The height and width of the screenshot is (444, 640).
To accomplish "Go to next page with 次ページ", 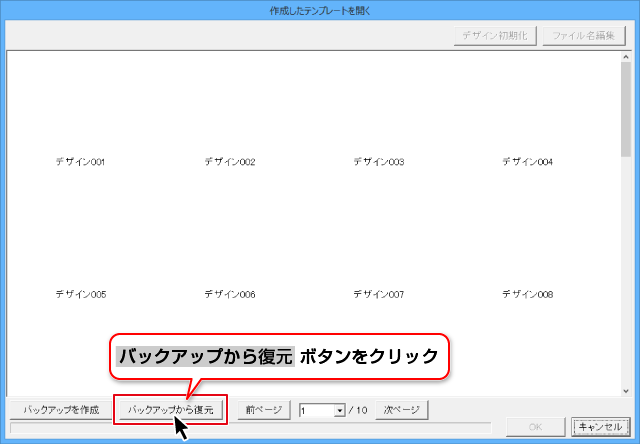I will 402,409.
